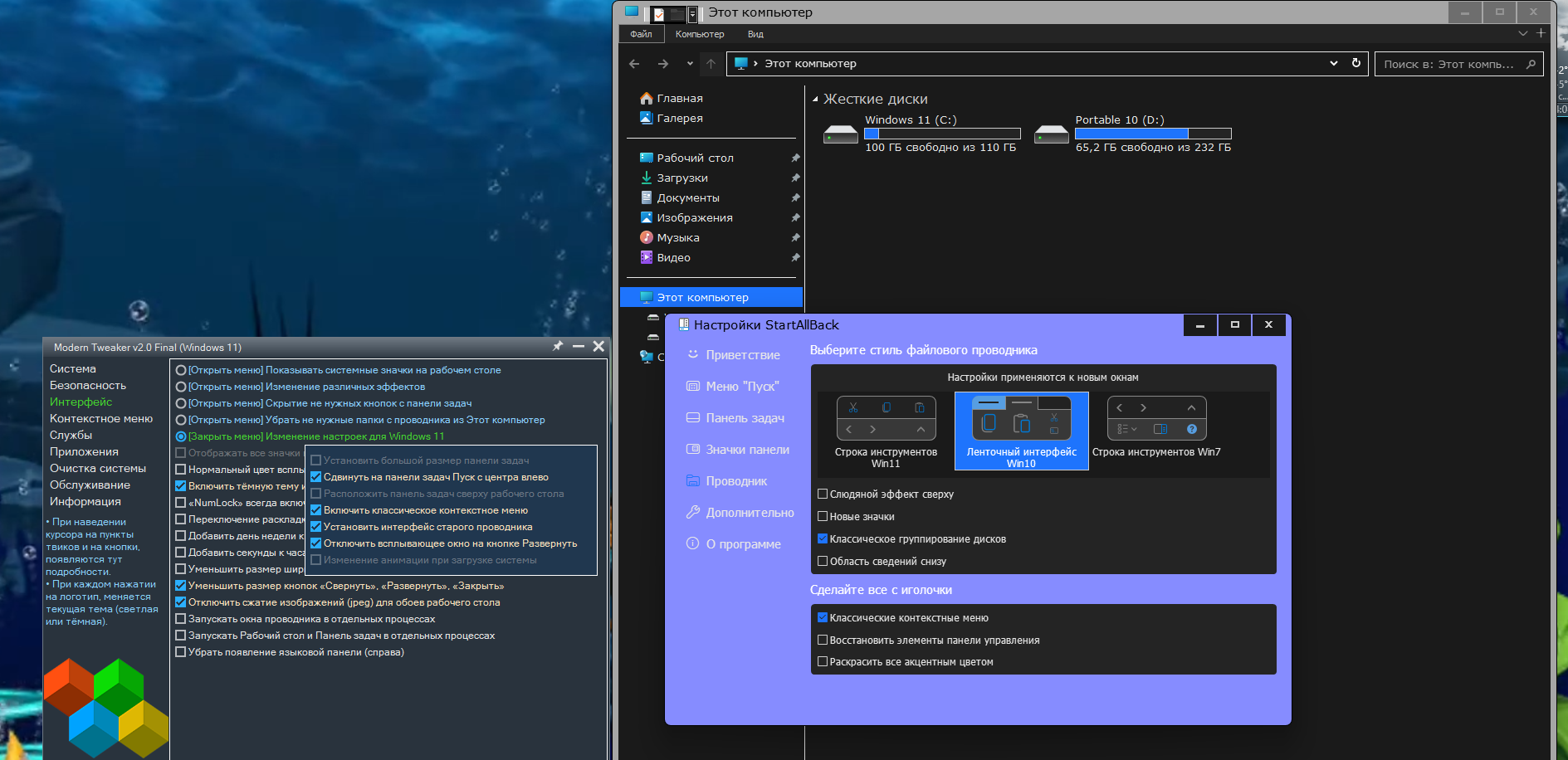Click the pin icon in Modern Tweaker title bar
The height and width of the screenshot is (760, 1568).
coord(558,347)
